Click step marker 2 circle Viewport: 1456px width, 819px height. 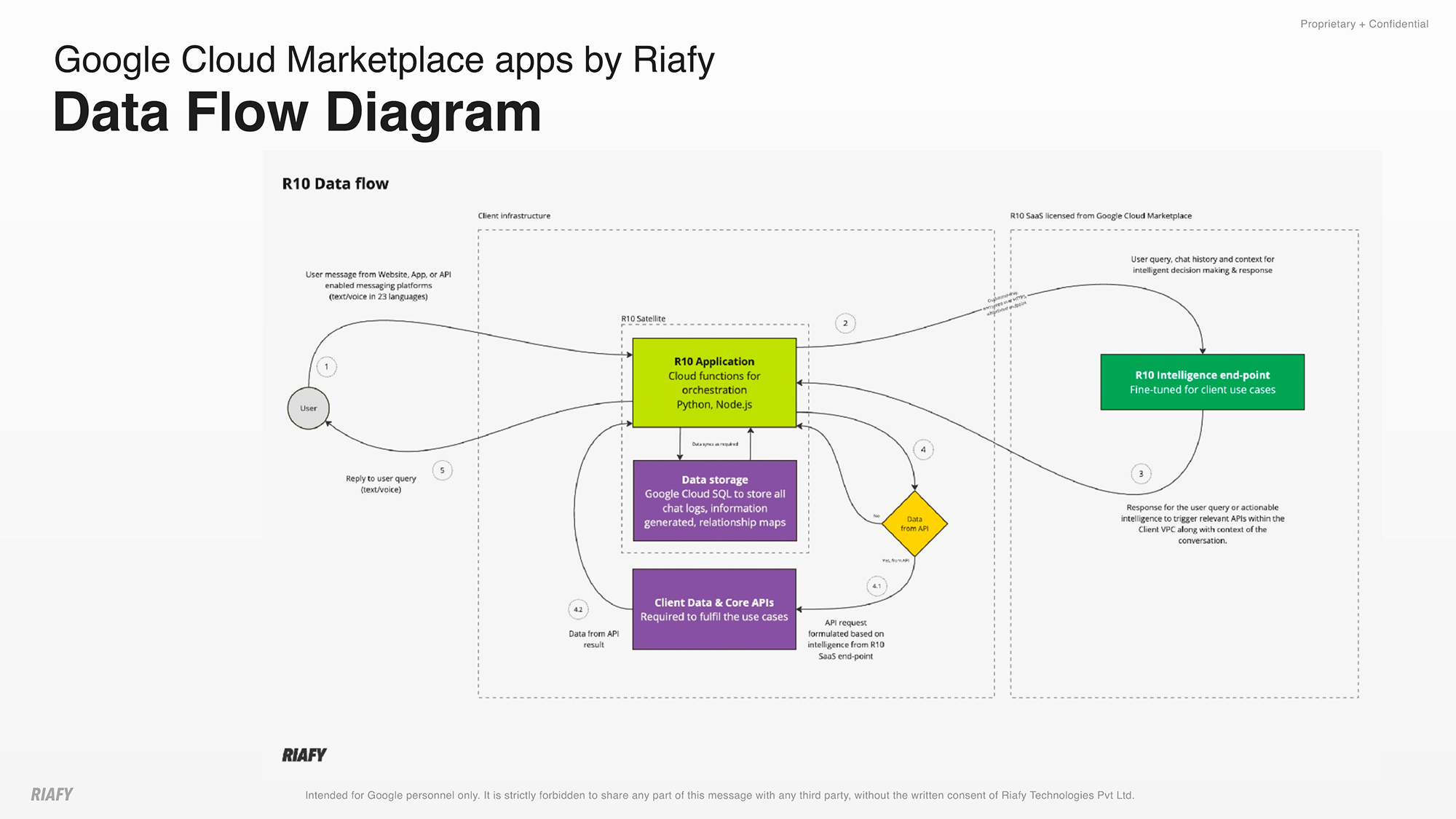[x=845, y=323]
